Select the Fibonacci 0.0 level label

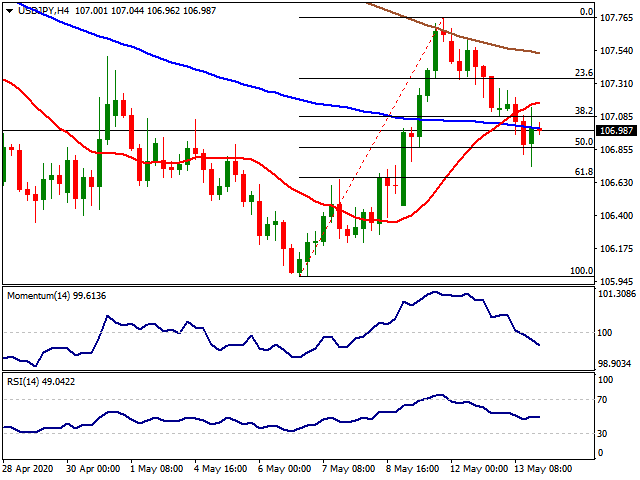[586, 12]
